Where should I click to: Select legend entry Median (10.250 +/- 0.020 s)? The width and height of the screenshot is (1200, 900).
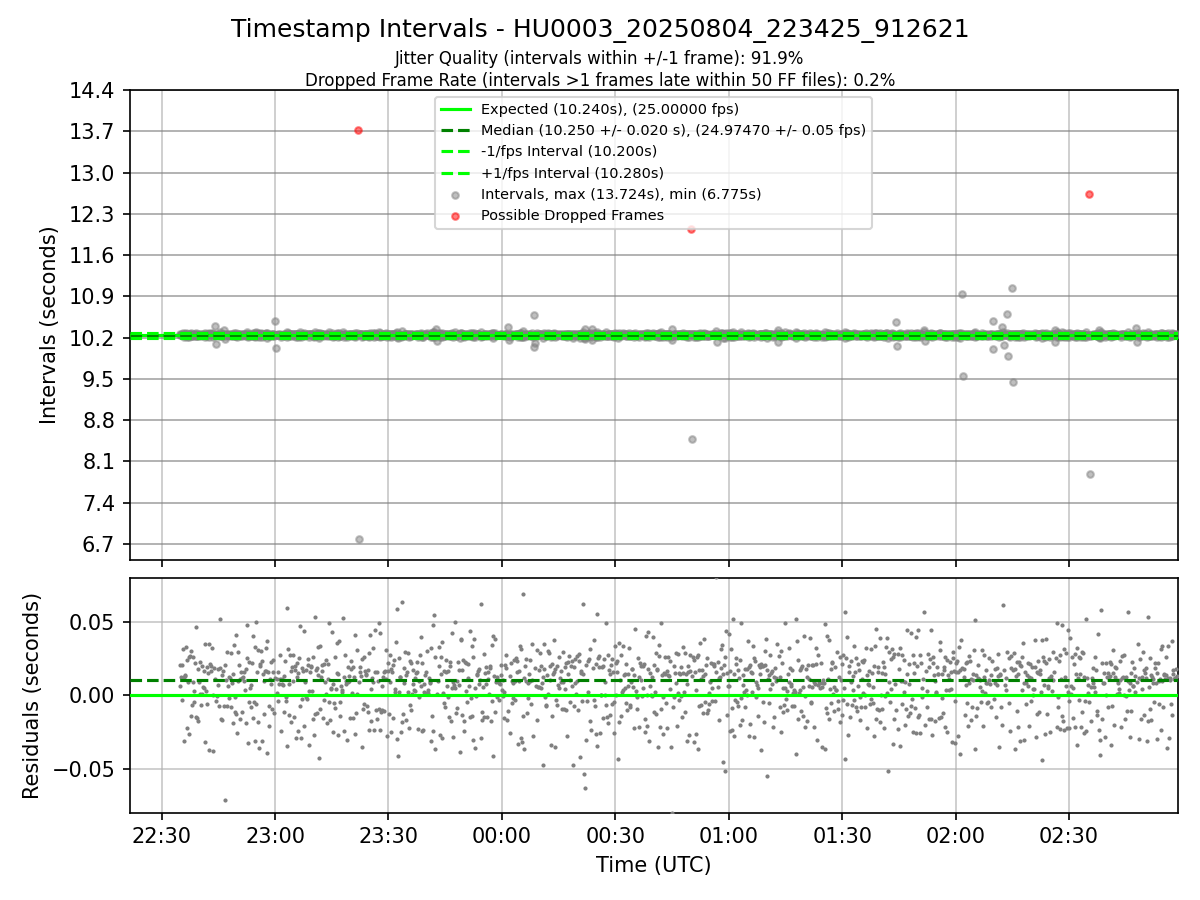673,130
